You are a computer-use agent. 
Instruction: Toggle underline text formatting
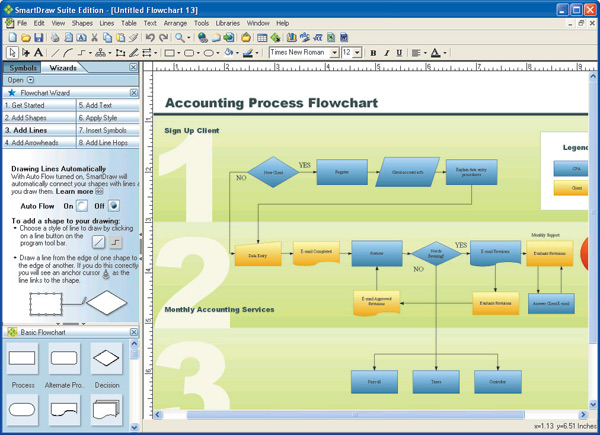(399, 53)
